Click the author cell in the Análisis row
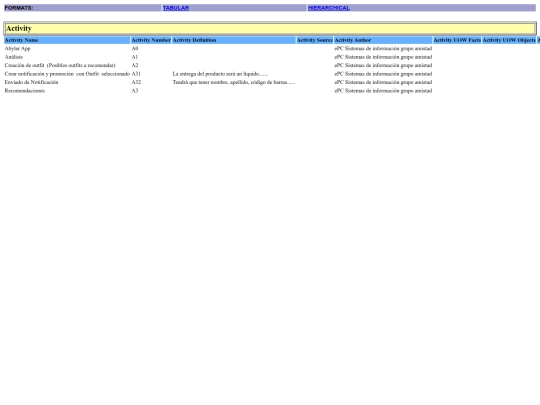 click(383, 57)
